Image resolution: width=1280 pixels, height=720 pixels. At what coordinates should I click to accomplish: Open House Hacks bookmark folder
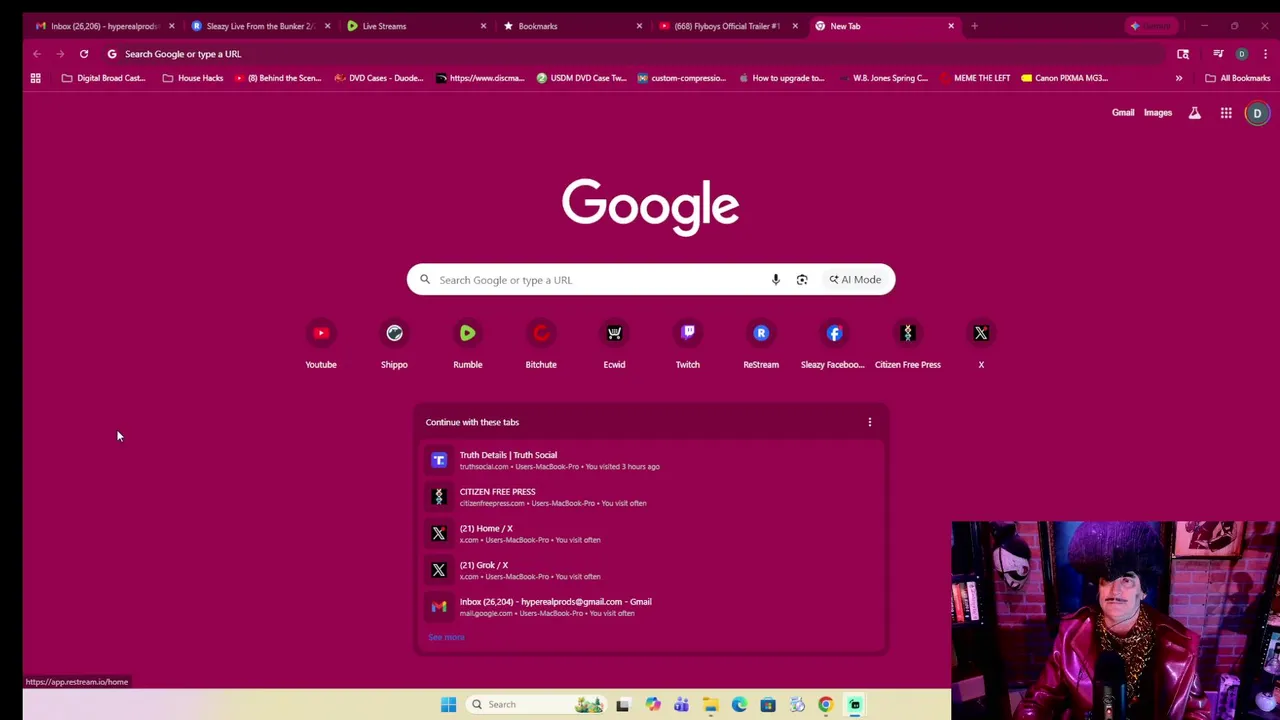click(192, 78)
